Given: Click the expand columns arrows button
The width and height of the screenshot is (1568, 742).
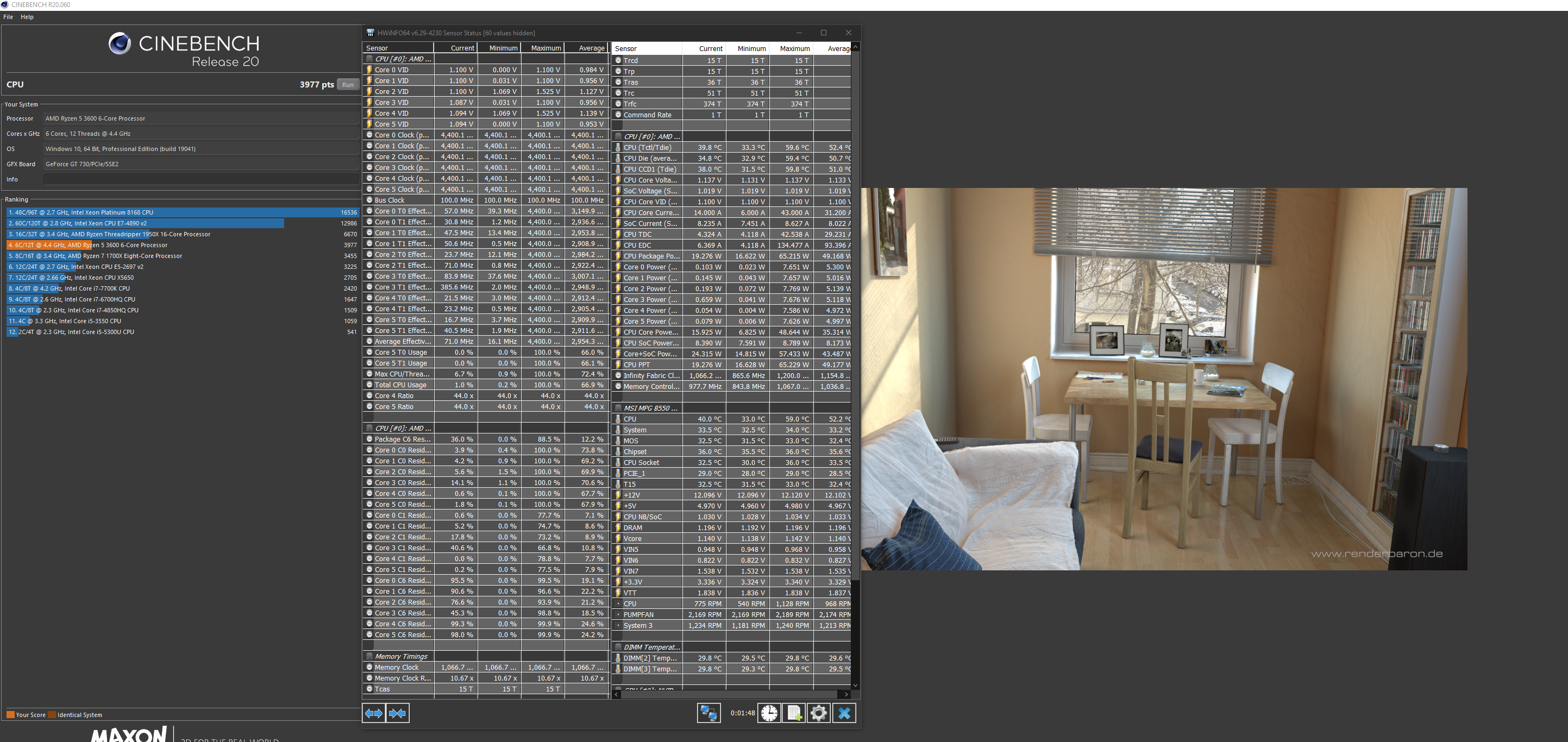Looking at the screenshot, I should tap(374, 713).
